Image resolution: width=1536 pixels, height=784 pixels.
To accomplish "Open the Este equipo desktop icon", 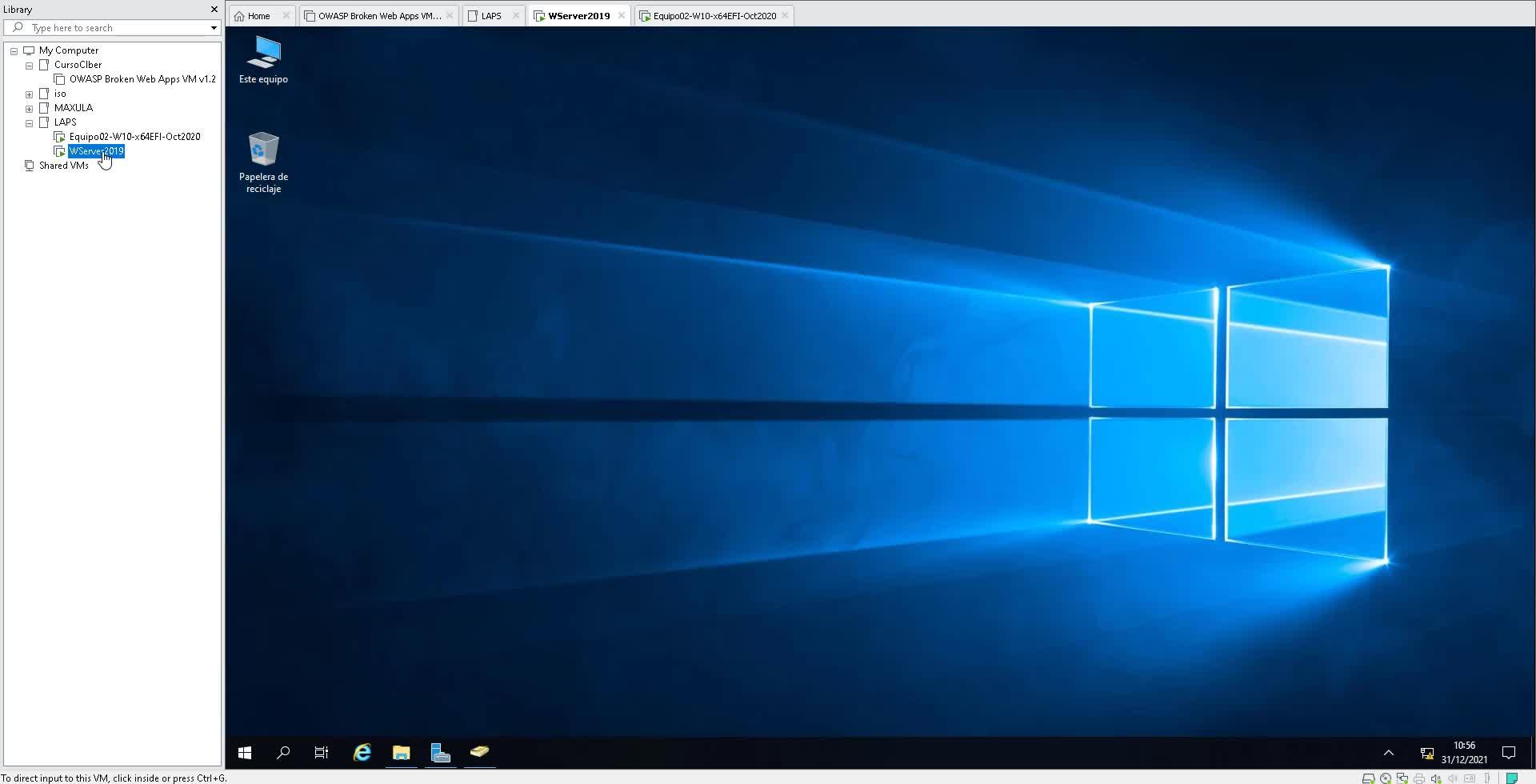I will pos(263,60).
